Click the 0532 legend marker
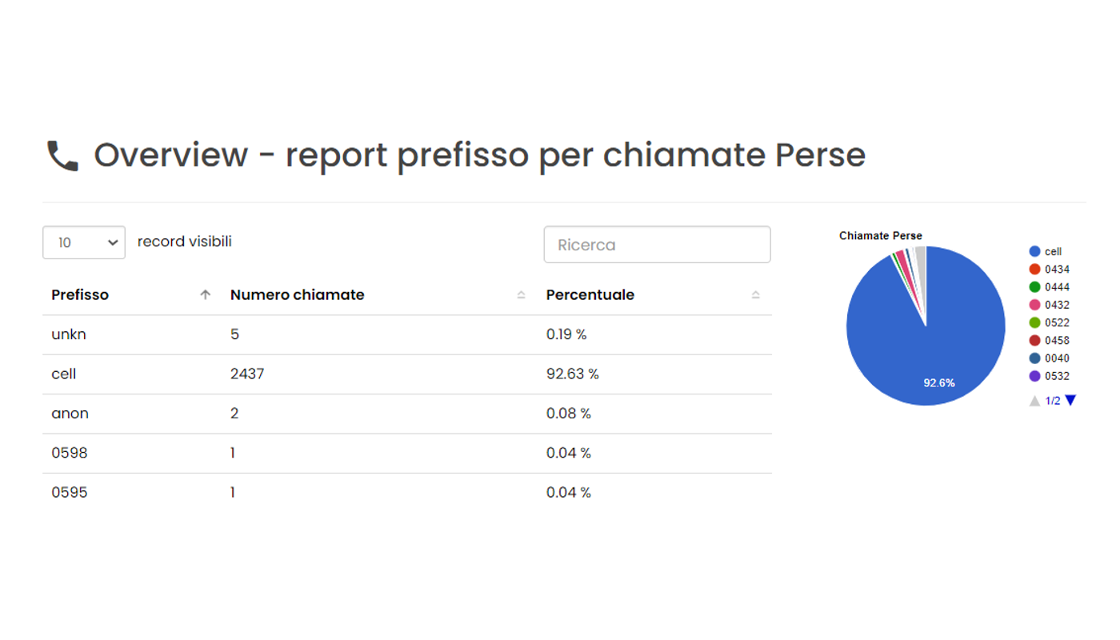Image resolution: width=1120 pixels, height=640 pixels. coord(1033,375)
